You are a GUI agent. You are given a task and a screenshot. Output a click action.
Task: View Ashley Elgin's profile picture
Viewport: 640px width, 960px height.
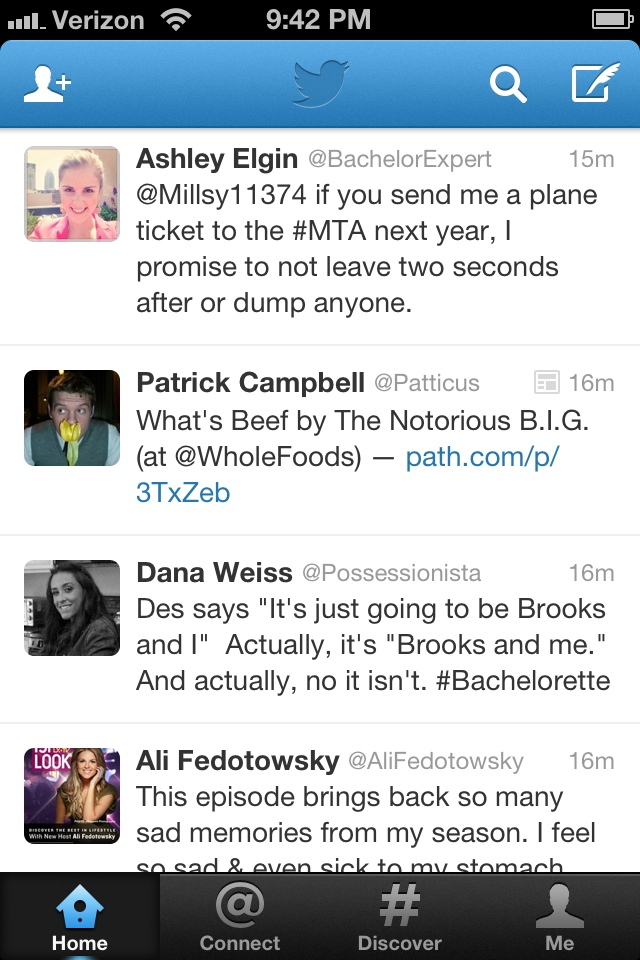click(x=72, y=194)
